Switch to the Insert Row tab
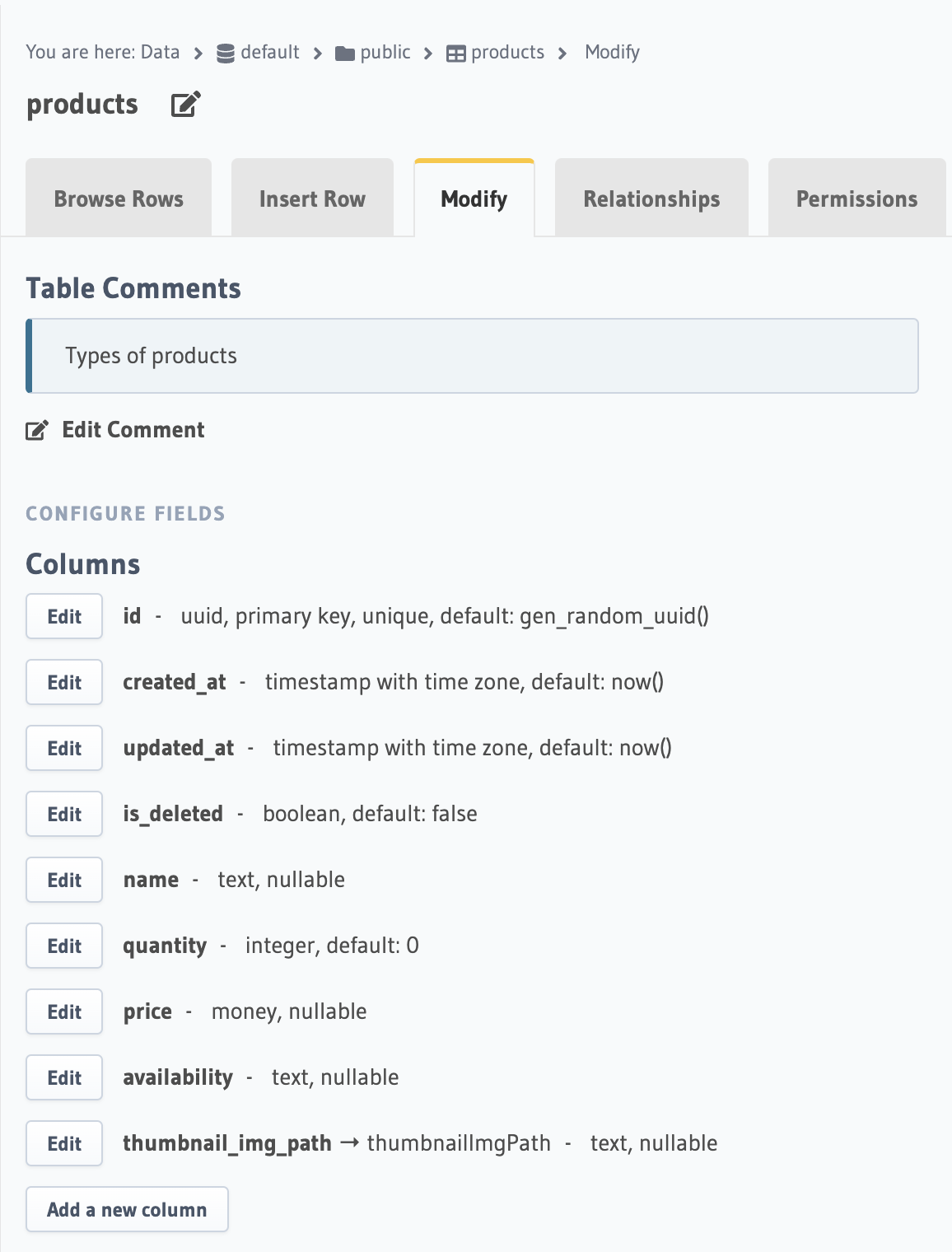 (312, 199)
